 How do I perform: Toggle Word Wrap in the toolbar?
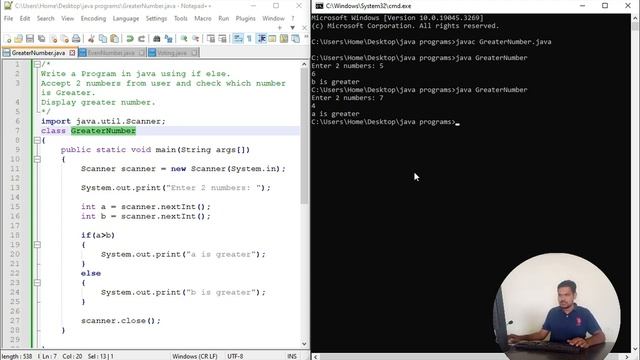[x=238, y=39]
